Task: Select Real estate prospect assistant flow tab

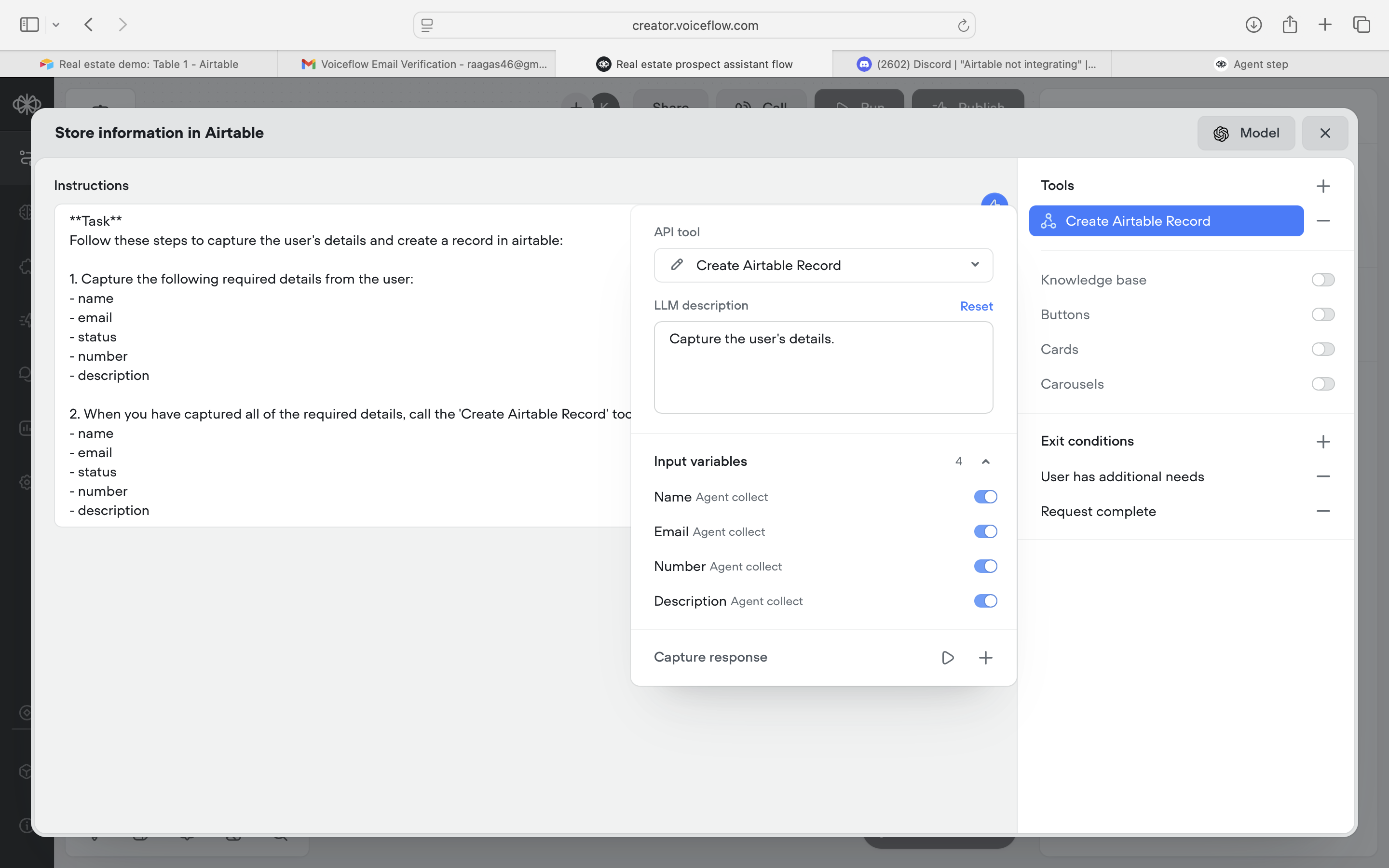Action: (694, 64)
